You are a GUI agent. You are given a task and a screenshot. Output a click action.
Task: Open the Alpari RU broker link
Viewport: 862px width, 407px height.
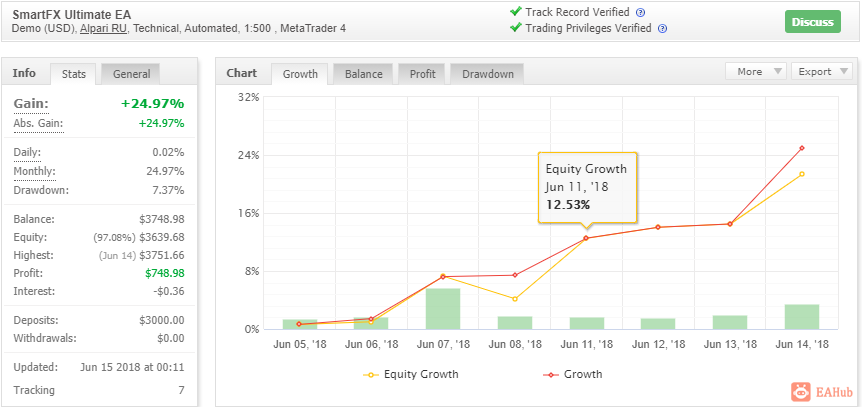(x=103, y=29)
